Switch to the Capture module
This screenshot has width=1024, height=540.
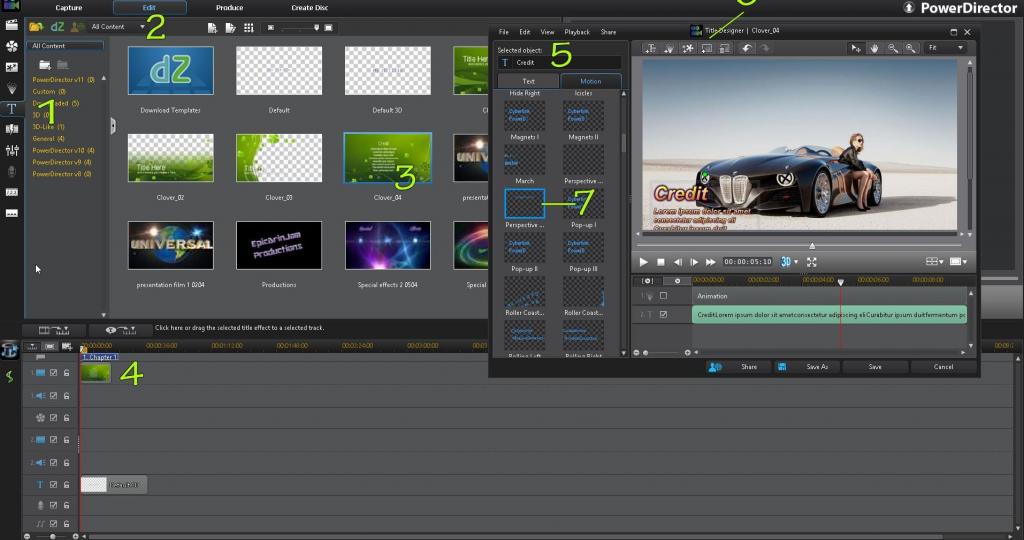[x=69, y=8]
